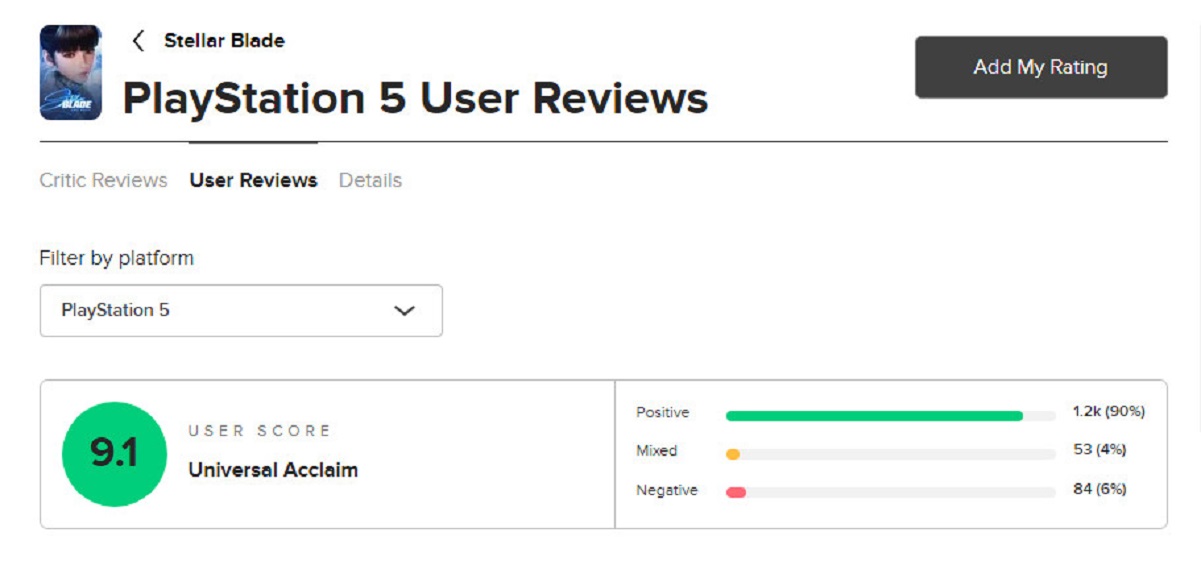Select the Mixed label
The height and width of the screenshot is (586, 1201).
(x=657, y=451)
